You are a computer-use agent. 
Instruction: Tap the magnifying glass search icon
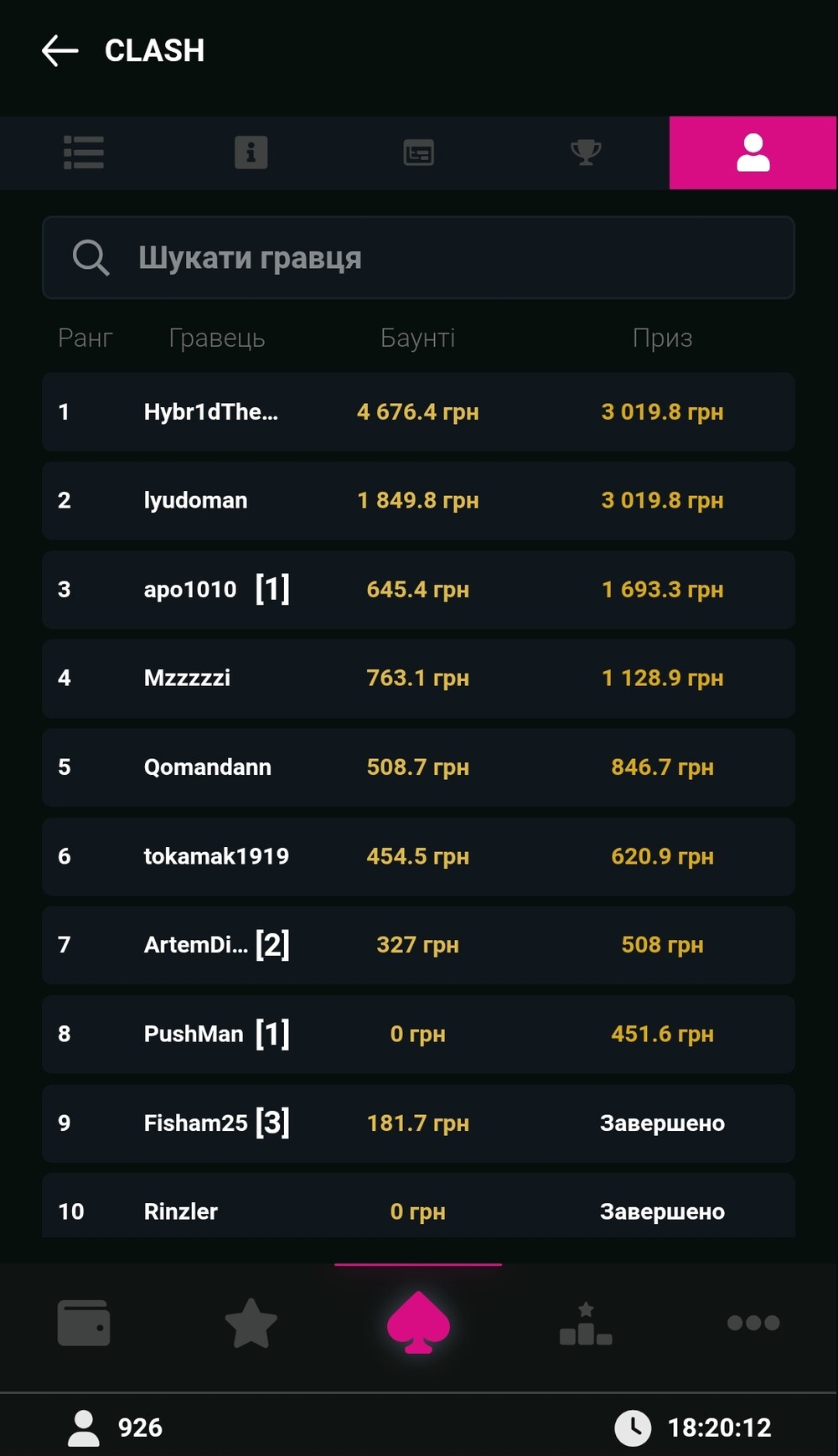[x=91, y=257]
